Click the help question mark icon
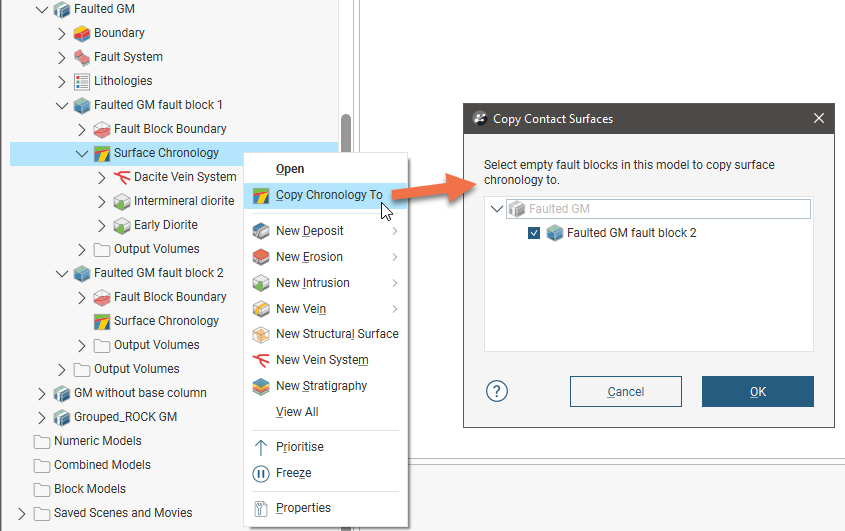The width and height of the screenshot is (845, 531). pos(497,391)
